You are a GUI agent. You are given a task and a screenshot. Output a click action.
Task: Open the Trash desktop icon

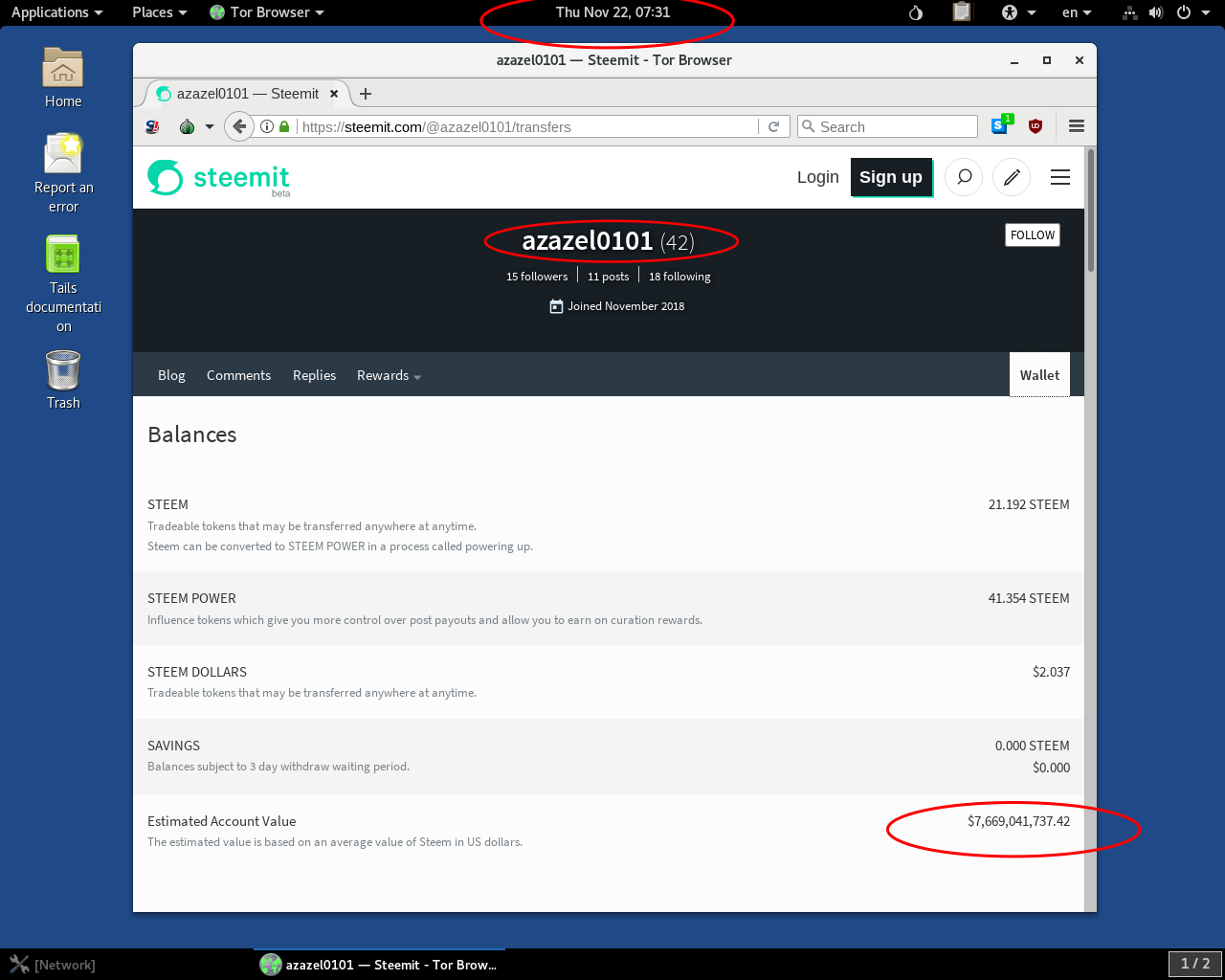point(63,379)
